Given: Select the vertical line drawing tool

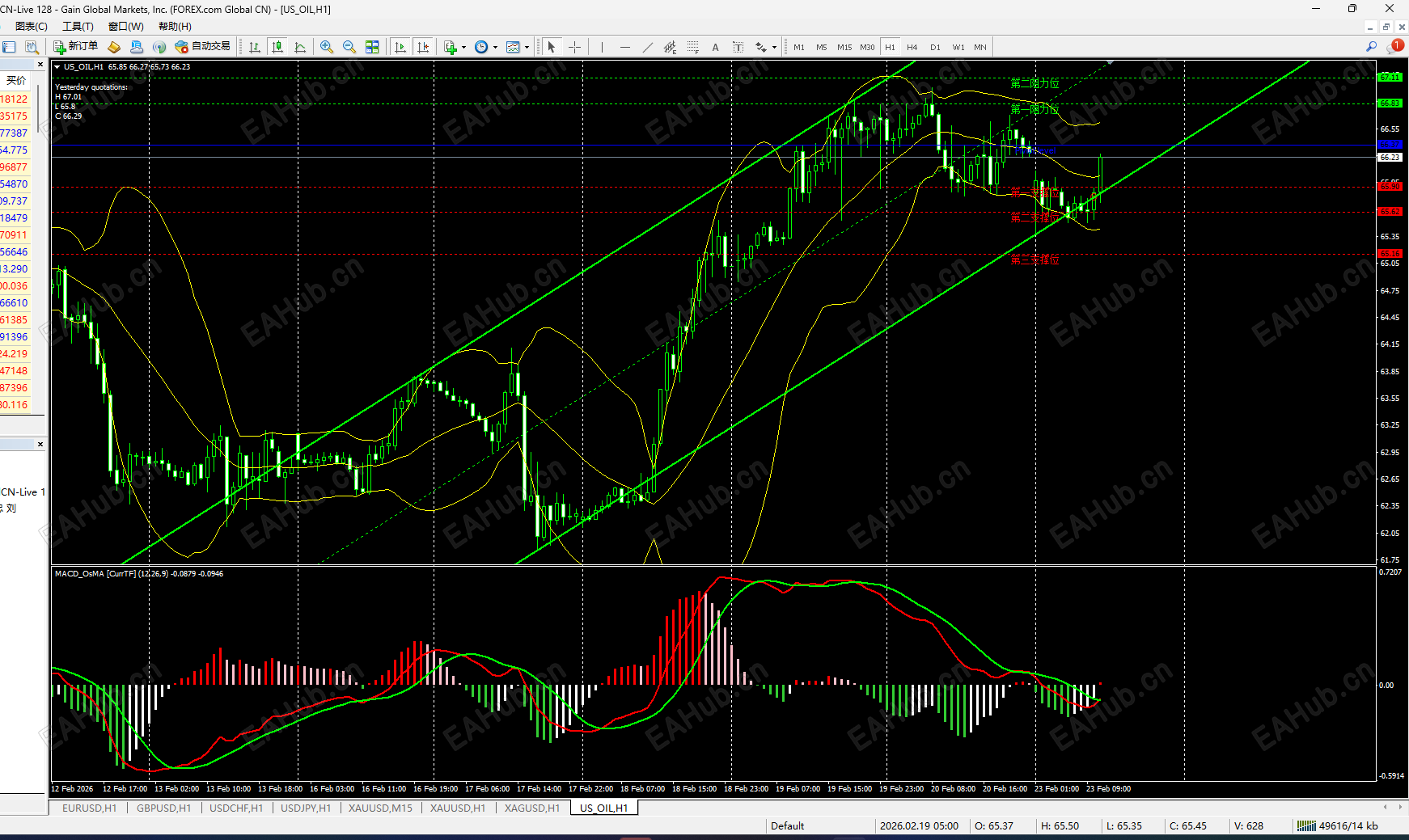Looking at the screenshot, I should (x=602, y=47).
